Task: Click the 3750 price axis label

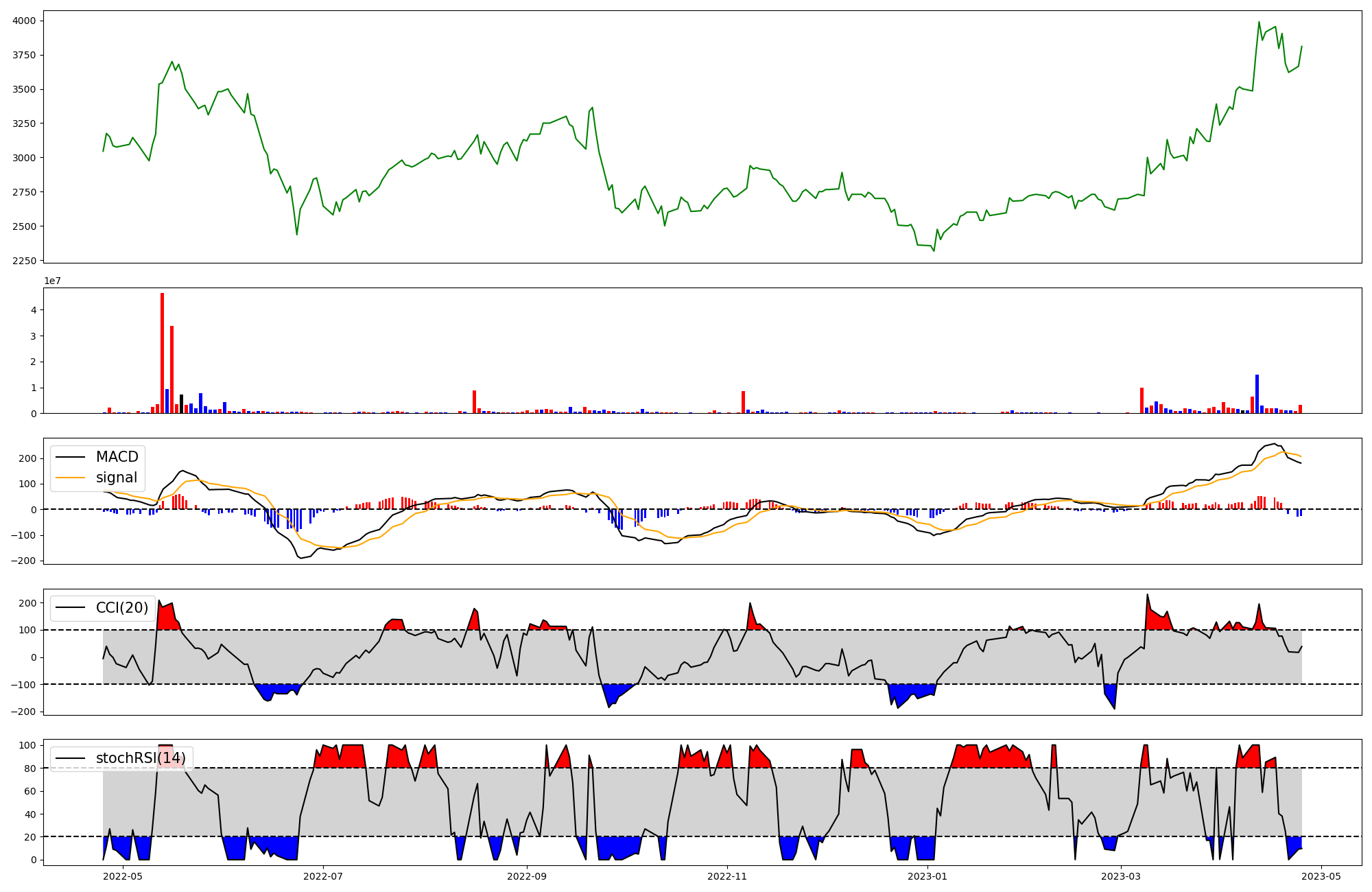Action: tap(24, 56)
